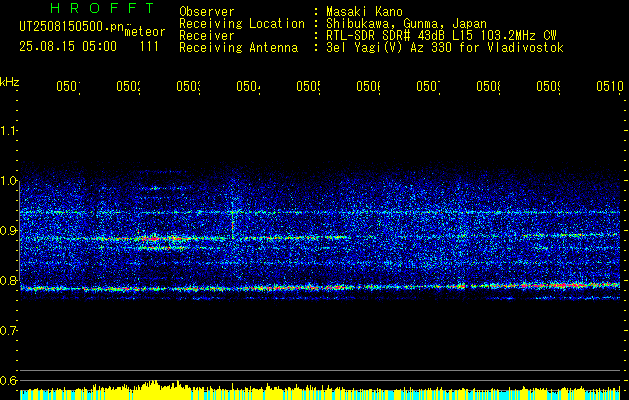
Task: Click the Receiving Antenna label
Action: [238, 48]
